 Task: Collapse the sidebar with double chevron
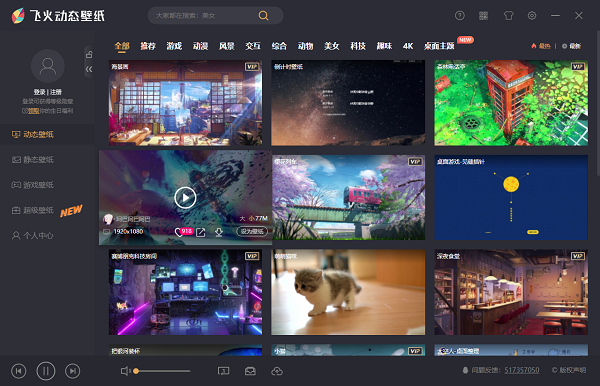[x=89, y=69]
